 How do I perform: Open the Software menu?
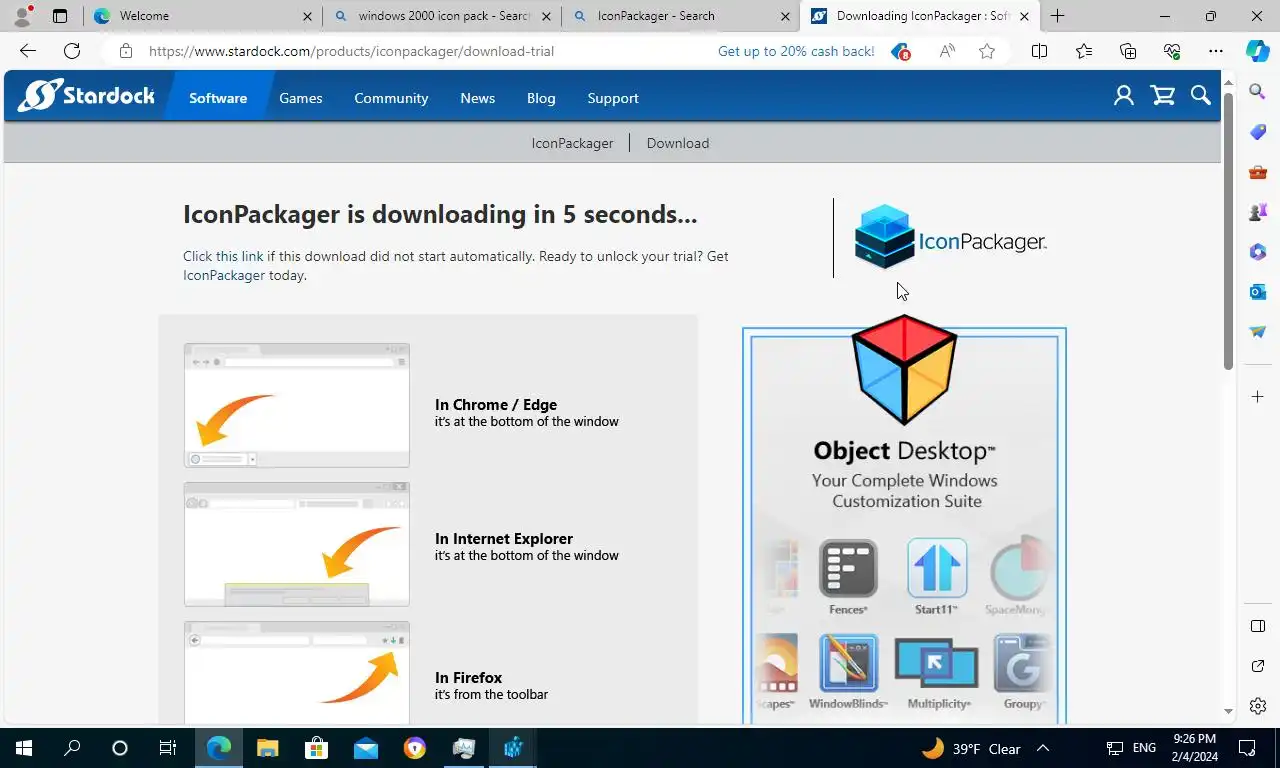[218, 98]
